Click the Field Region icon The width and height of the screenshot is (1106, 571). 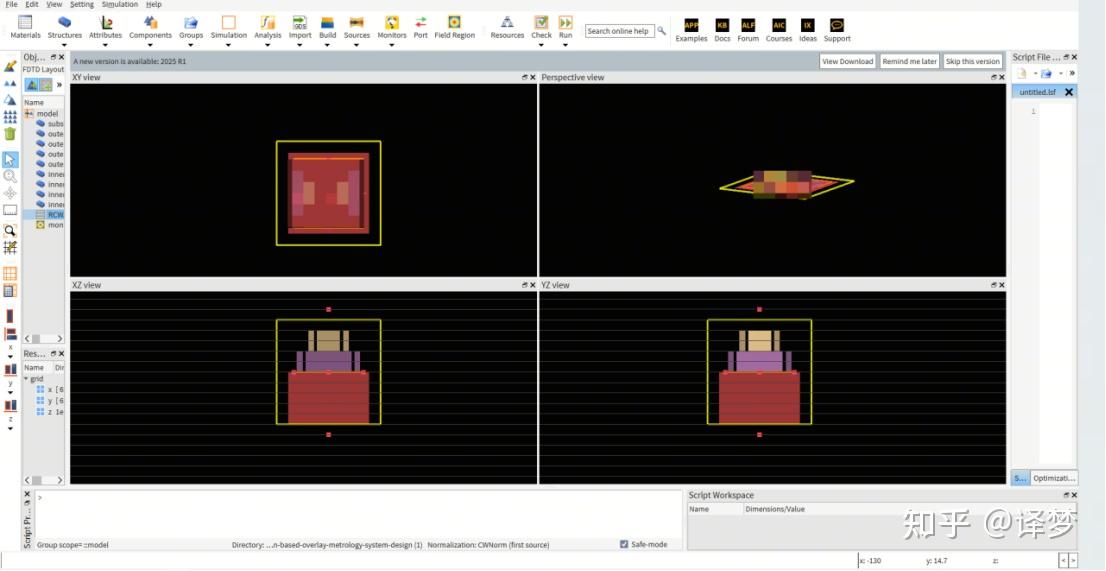coord(454,23)
